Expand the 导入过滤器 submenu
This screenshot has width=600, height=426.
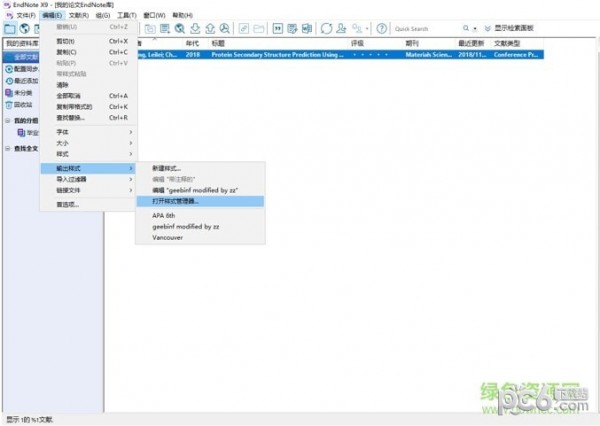[x=89, y=179]
